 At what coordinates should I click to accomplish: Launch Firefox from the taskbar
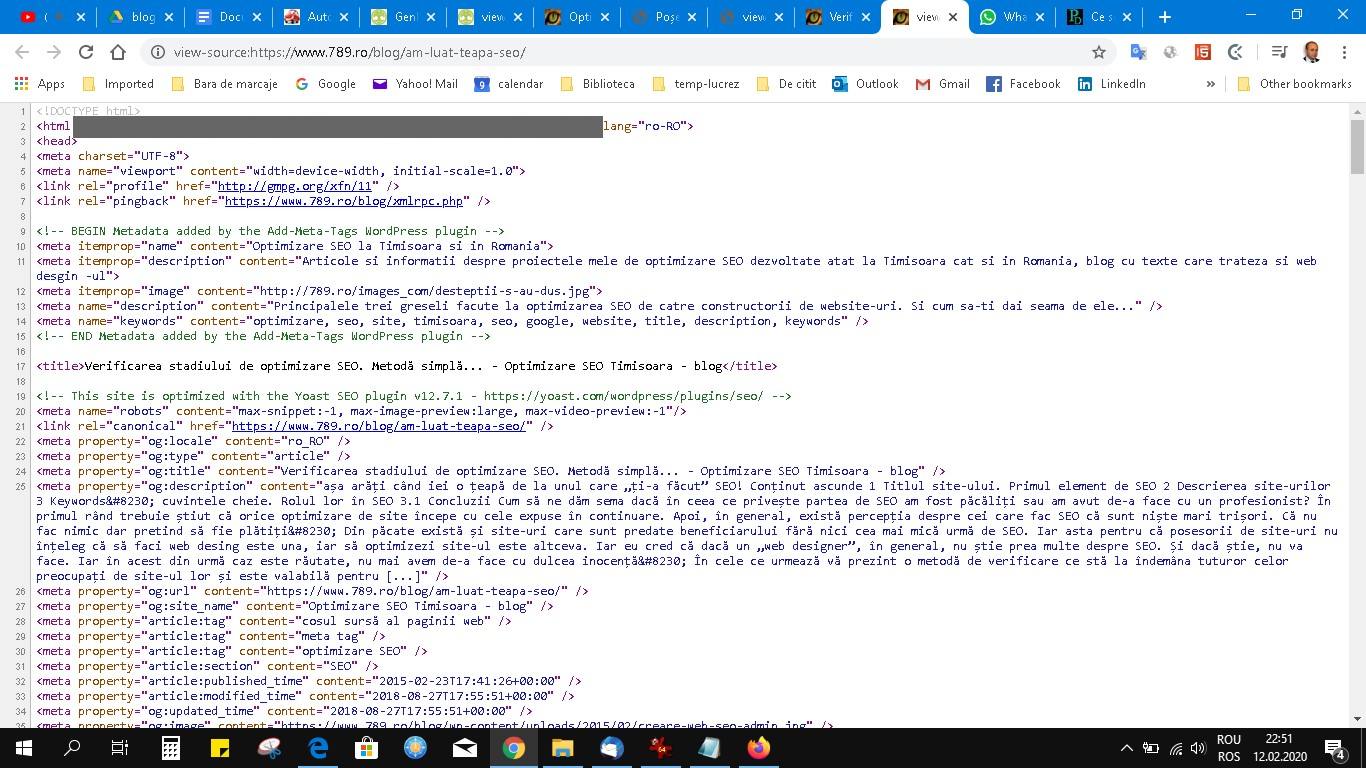pos(759,748)
